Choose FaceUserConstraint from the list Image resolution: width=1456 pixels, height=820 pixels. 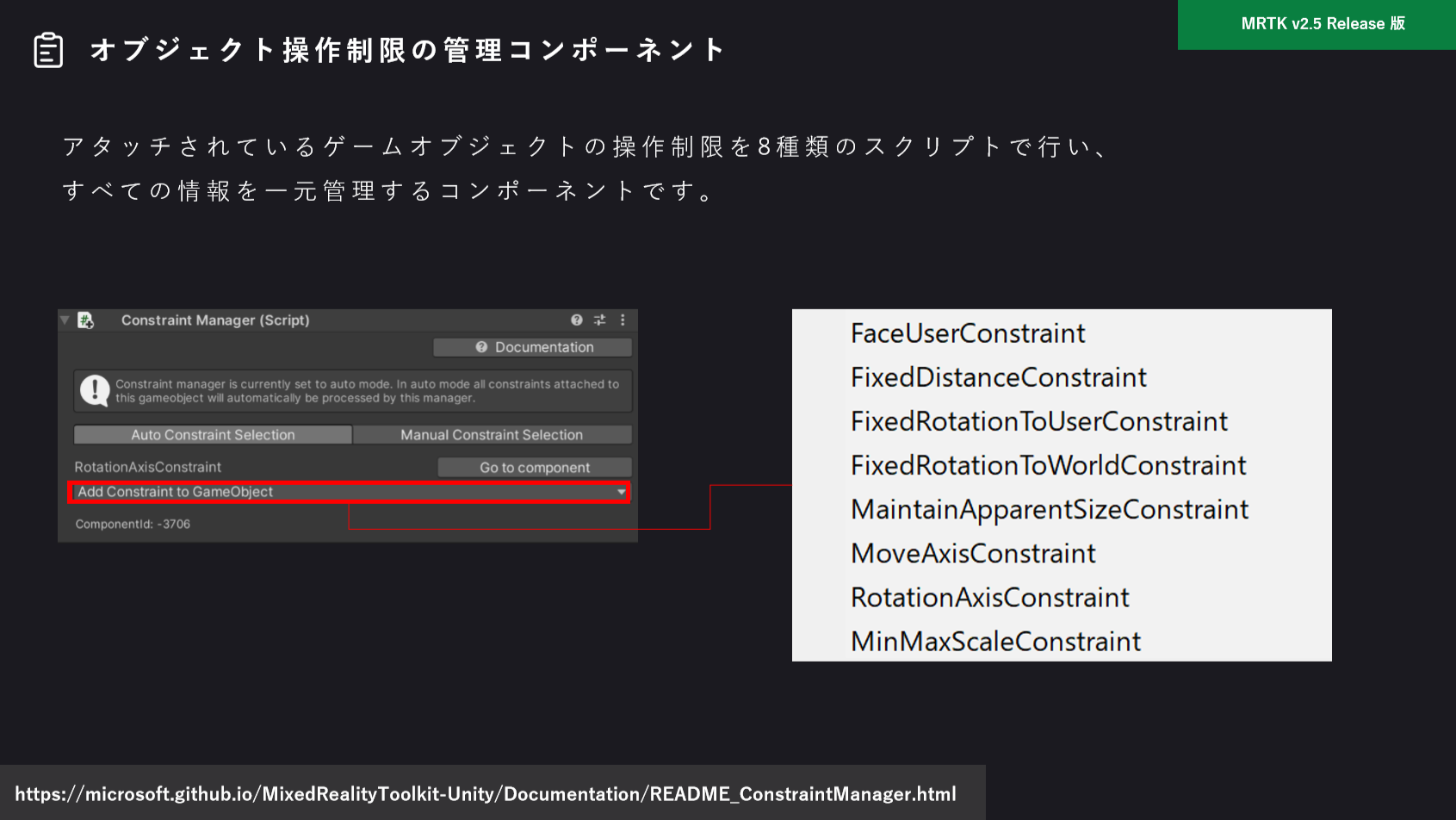click(x=968, y=333)
